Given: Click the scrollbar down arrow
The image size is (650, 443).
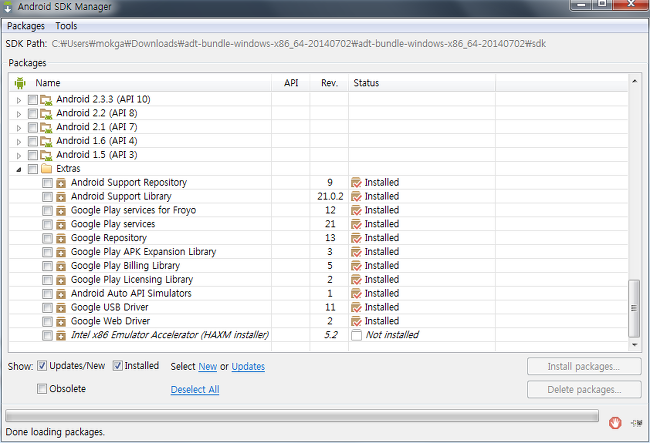Looking at the screenshot, I should (634, 345).
